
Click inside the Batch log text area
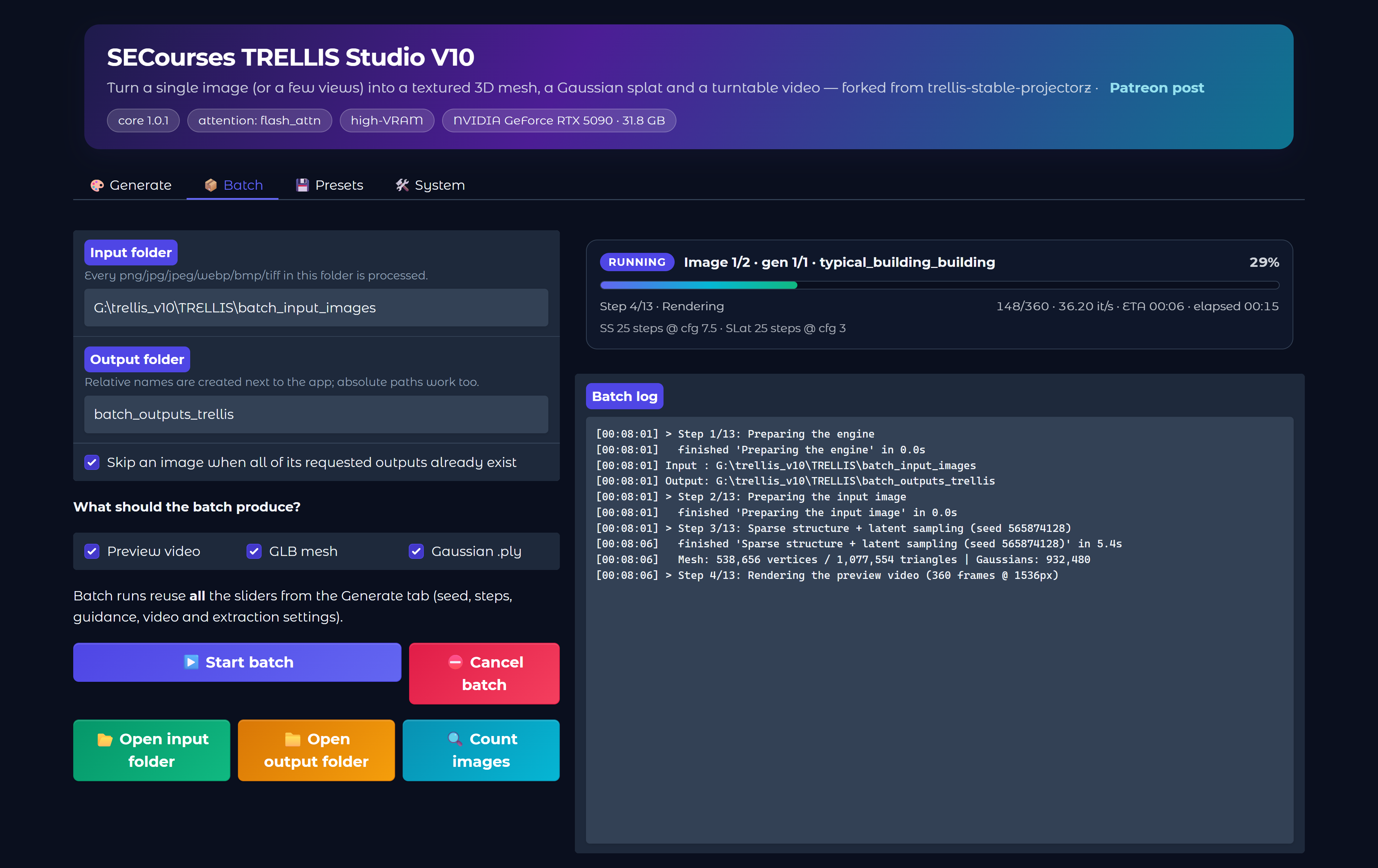pos(939,630)
